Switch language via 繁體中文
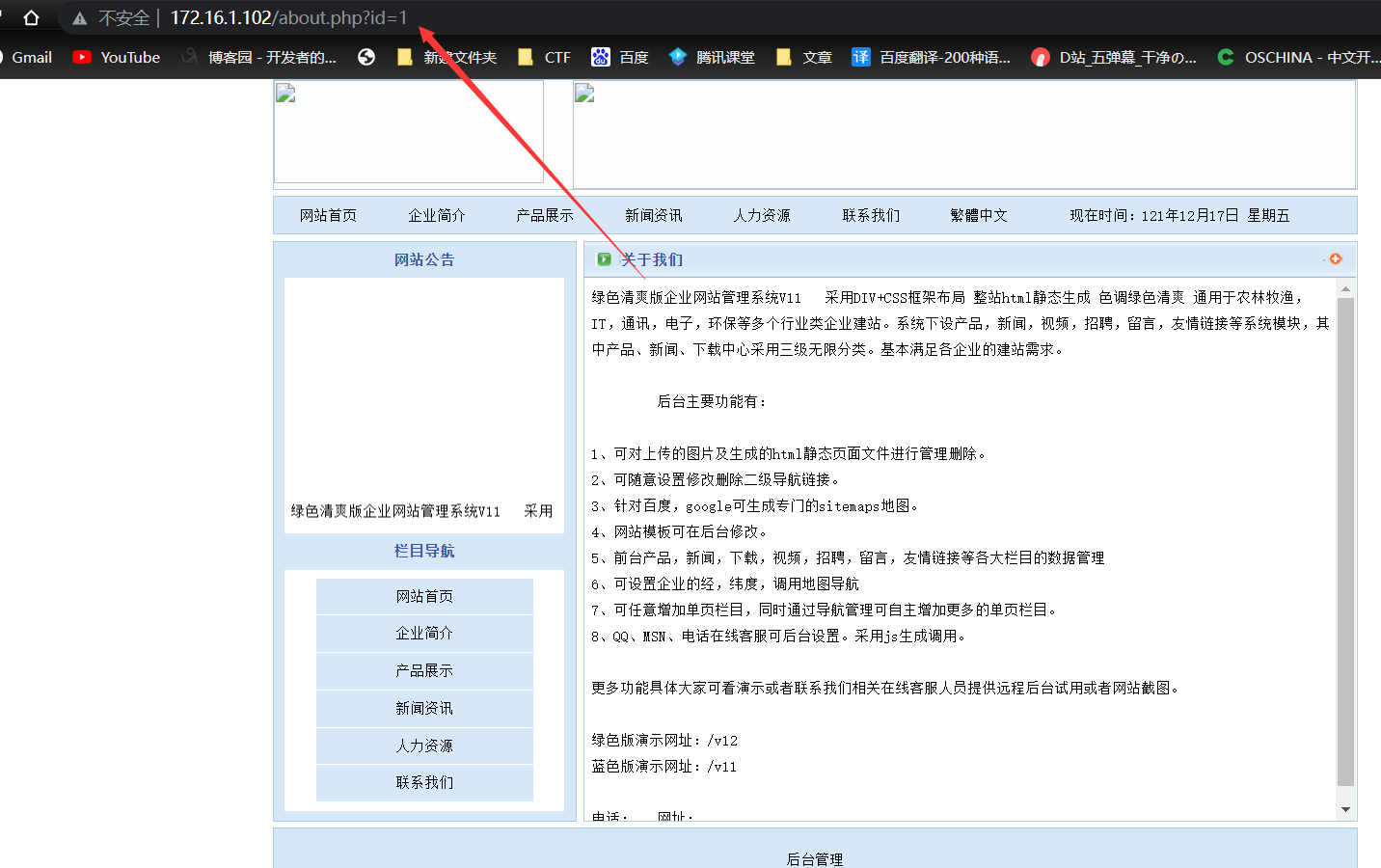 [x=979, y=215]
